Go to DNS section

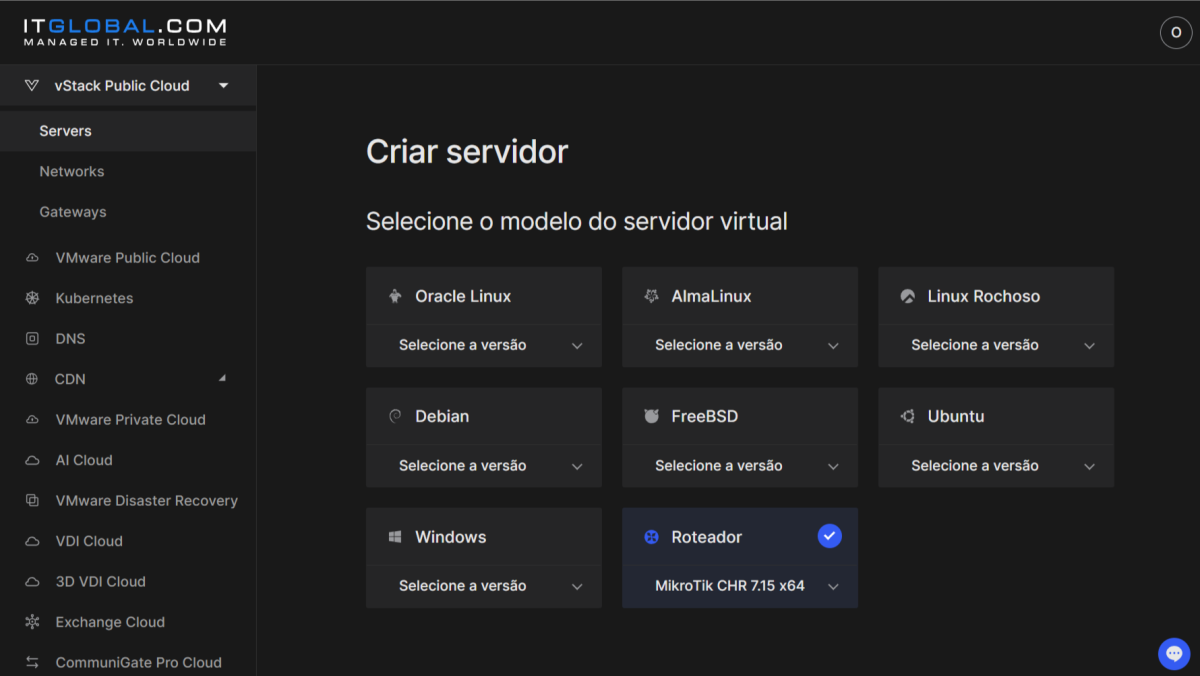70,339
